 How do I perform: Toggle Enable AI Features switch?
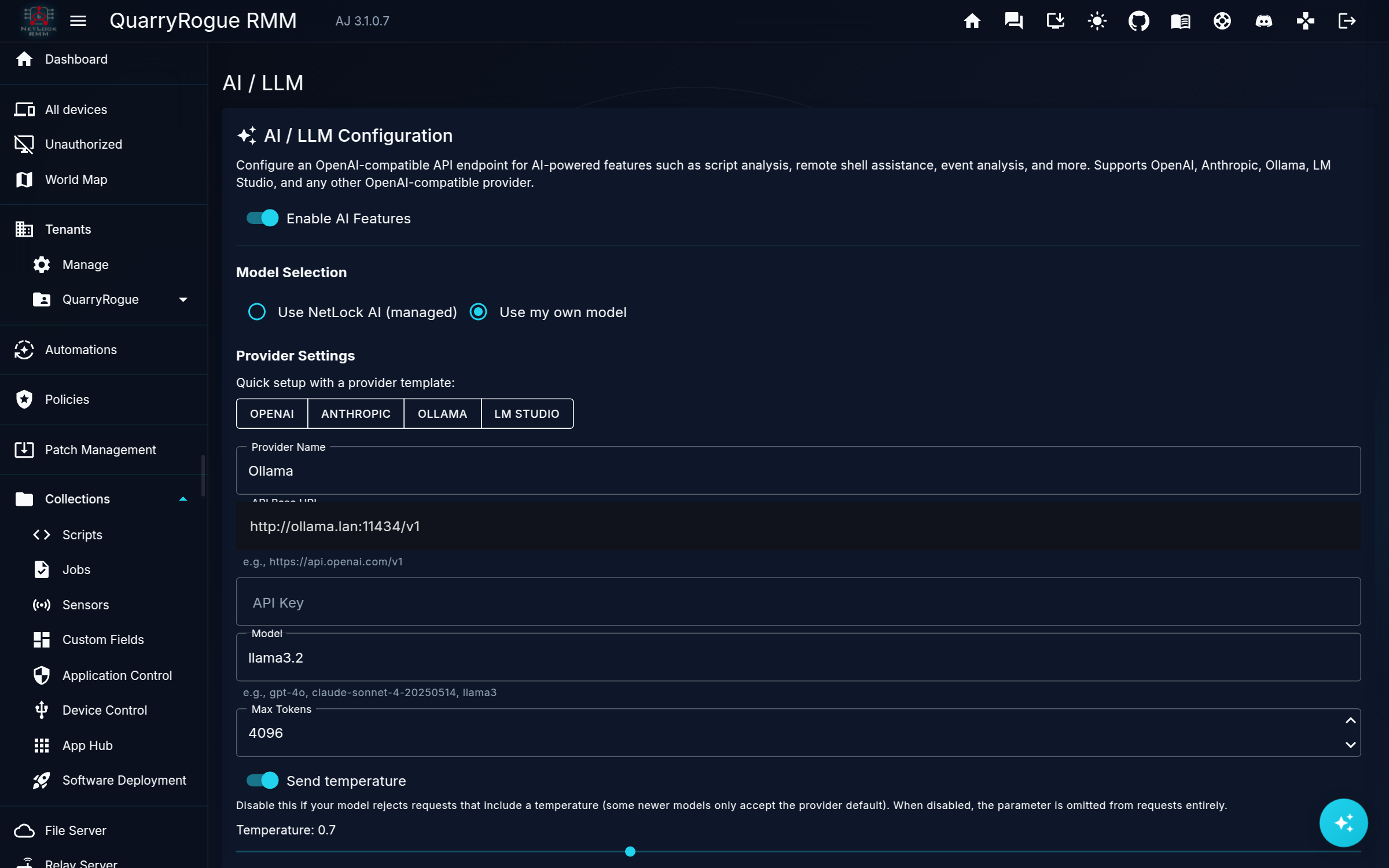263,218
